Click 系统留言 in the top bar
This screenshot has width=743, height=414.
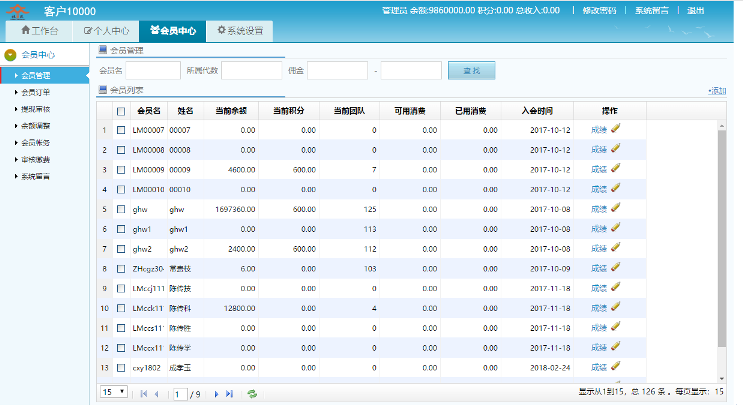click(x=652, y=10)
